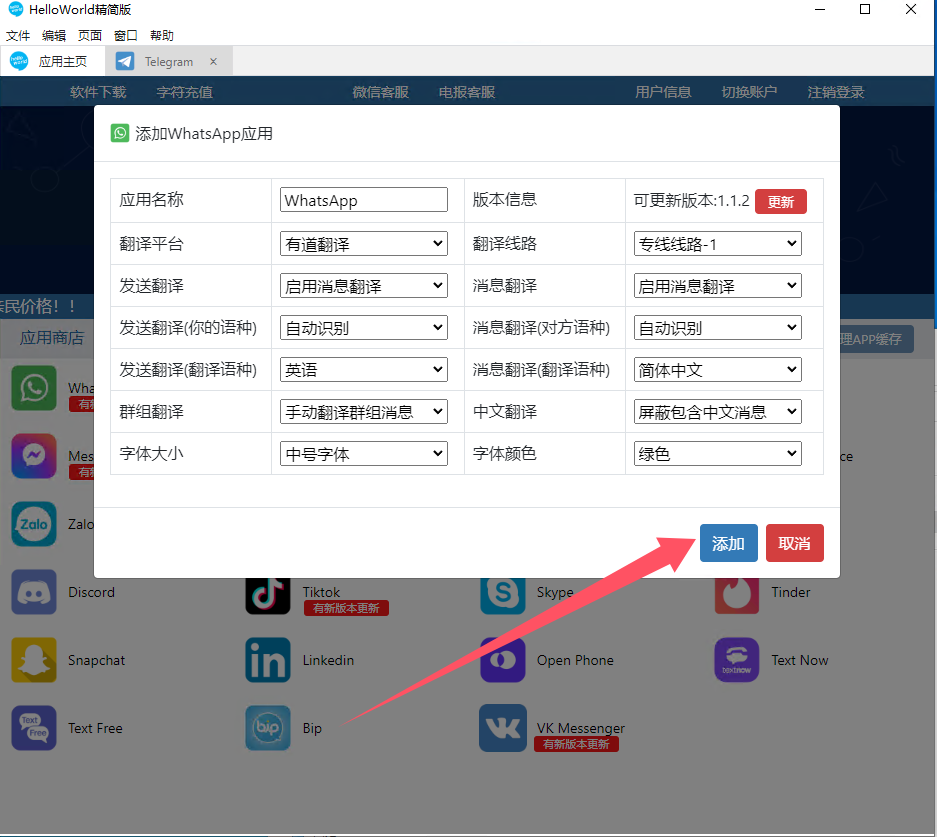Open the 消息翻译 dropdown
Viewport: 937px width, 837px height.
coord(717,286)
